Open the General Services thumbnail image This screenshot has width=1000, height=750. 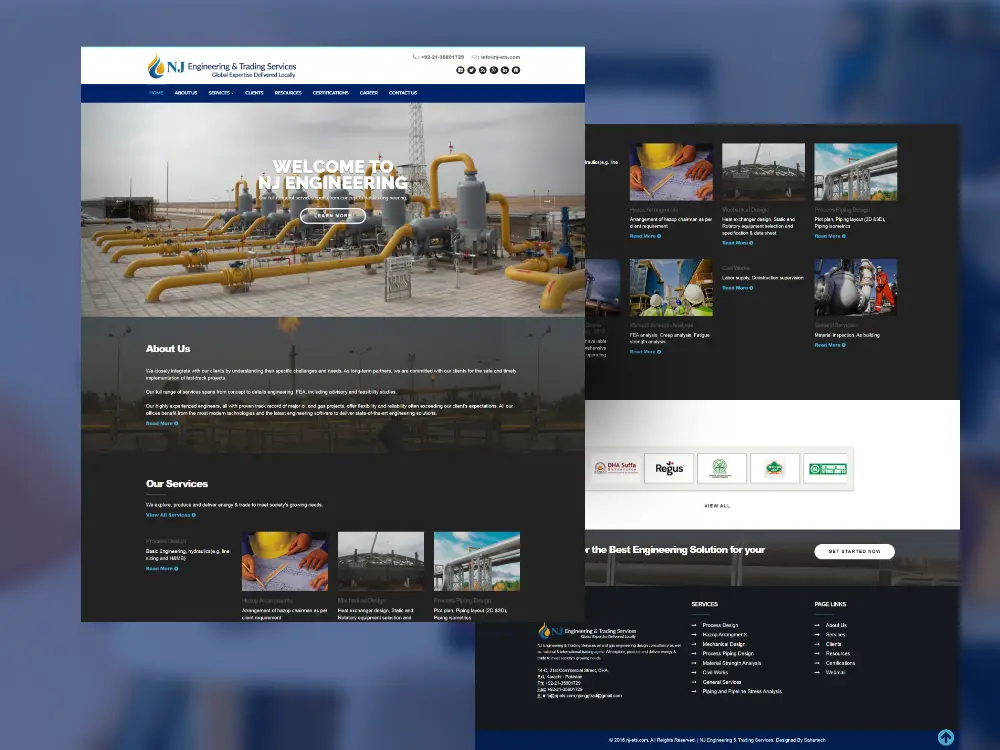(x=855, y=288)
